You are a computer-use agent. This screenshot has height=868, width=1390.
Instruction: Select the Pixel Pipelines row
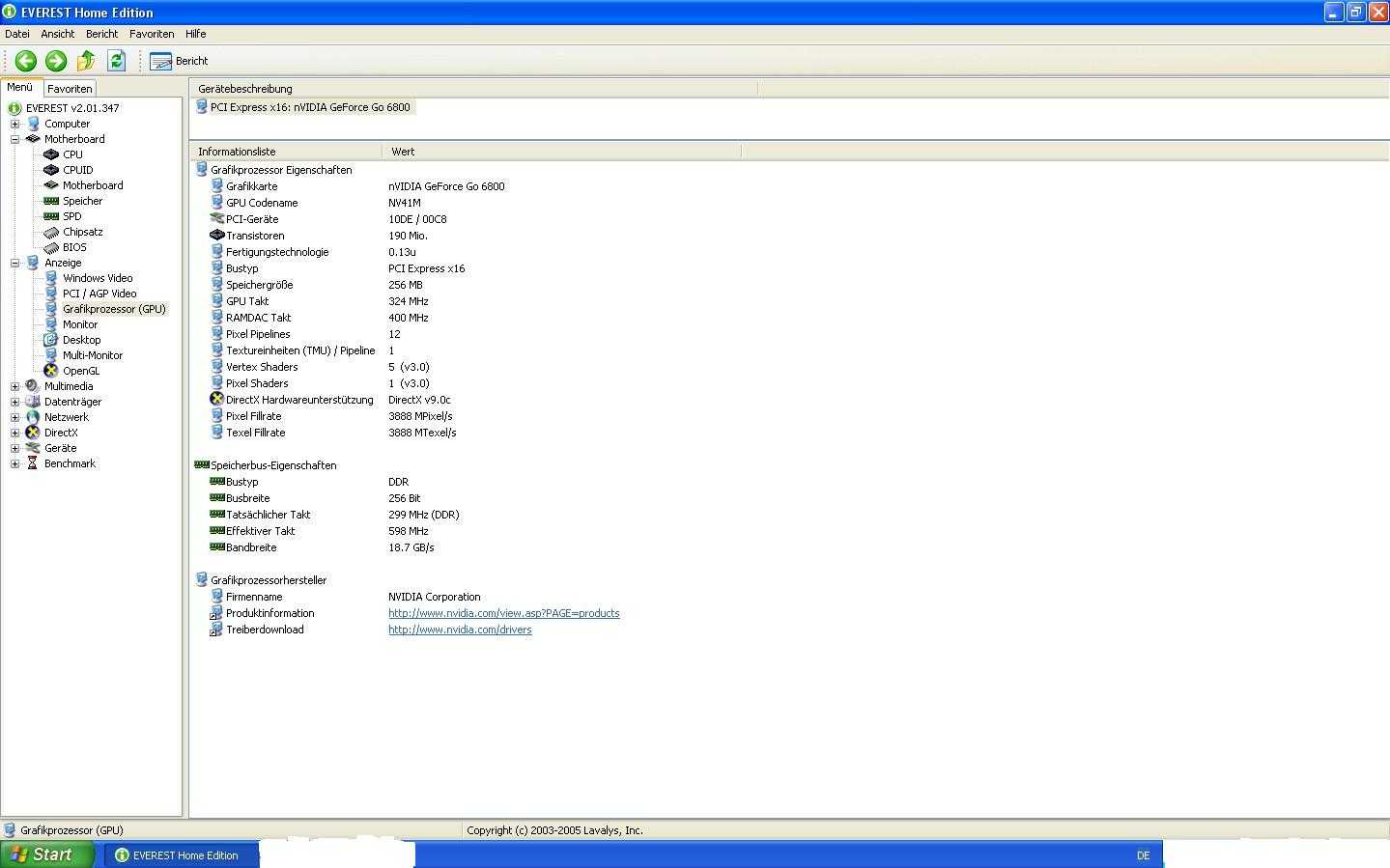[x=258, y=334]
